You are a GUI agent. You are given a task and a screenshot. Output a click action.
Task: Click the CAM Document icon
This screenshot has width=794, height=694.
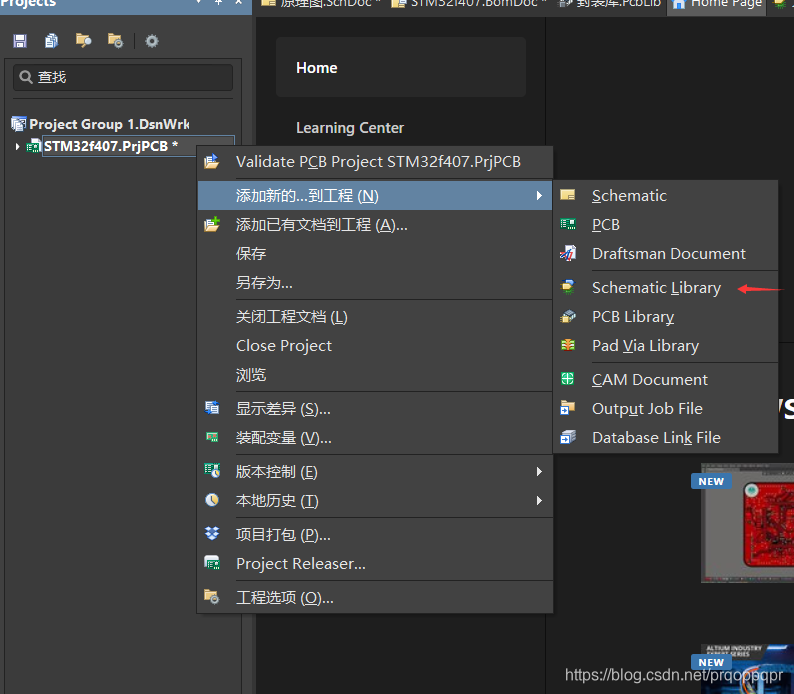(x=568, y=380)
